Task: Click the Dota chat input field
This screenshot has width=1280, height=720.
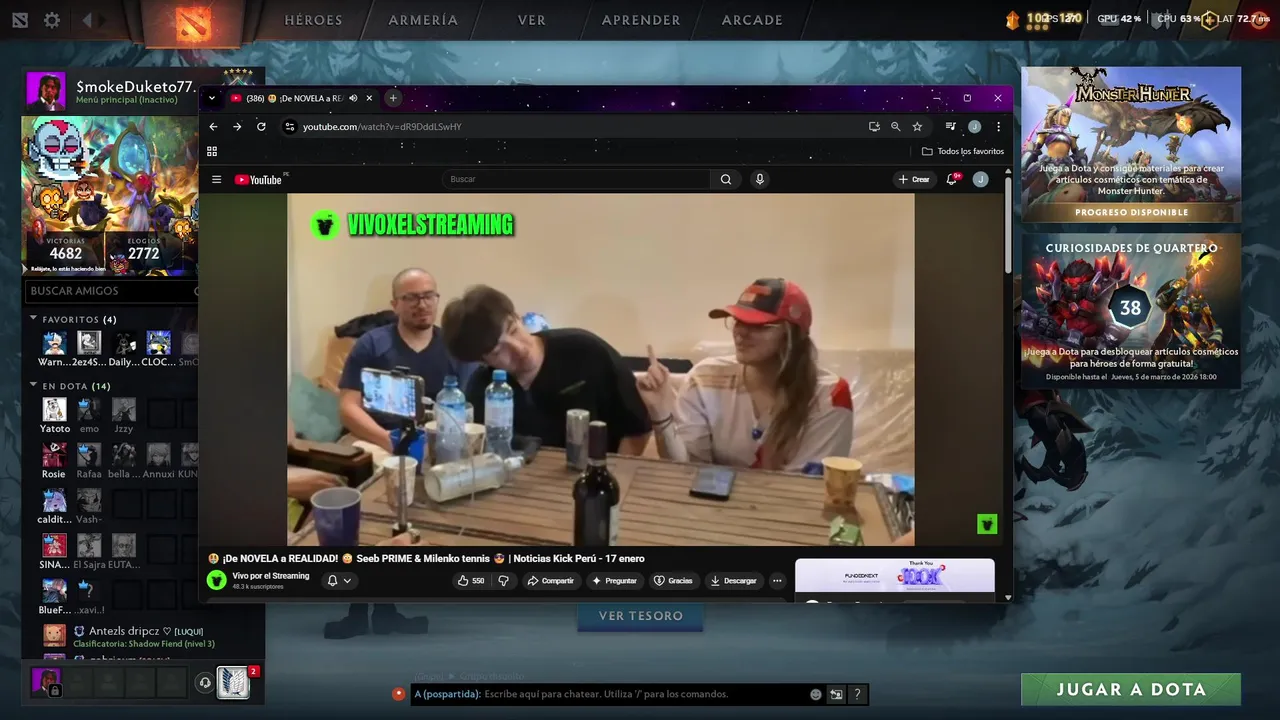Action: [x=610, y=694]
